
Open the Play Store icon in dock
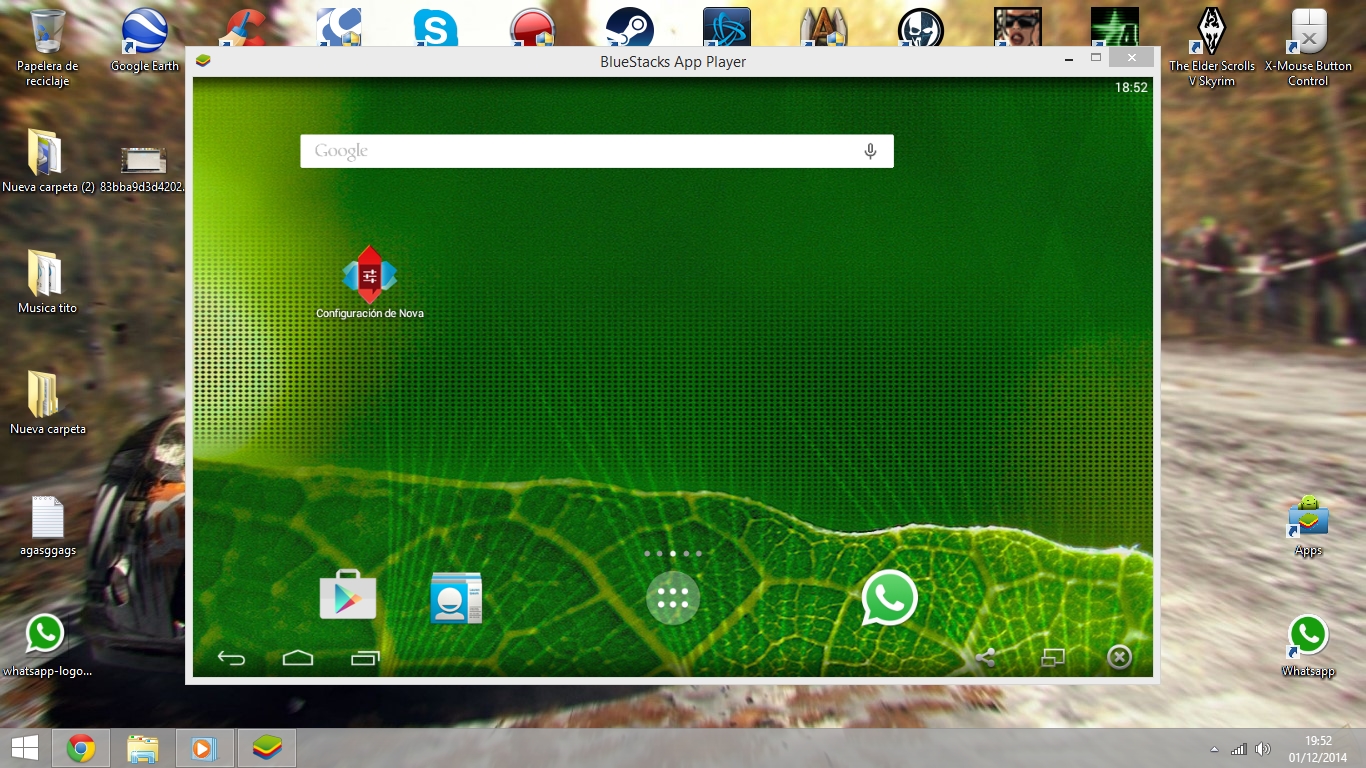tap(347, 596)
